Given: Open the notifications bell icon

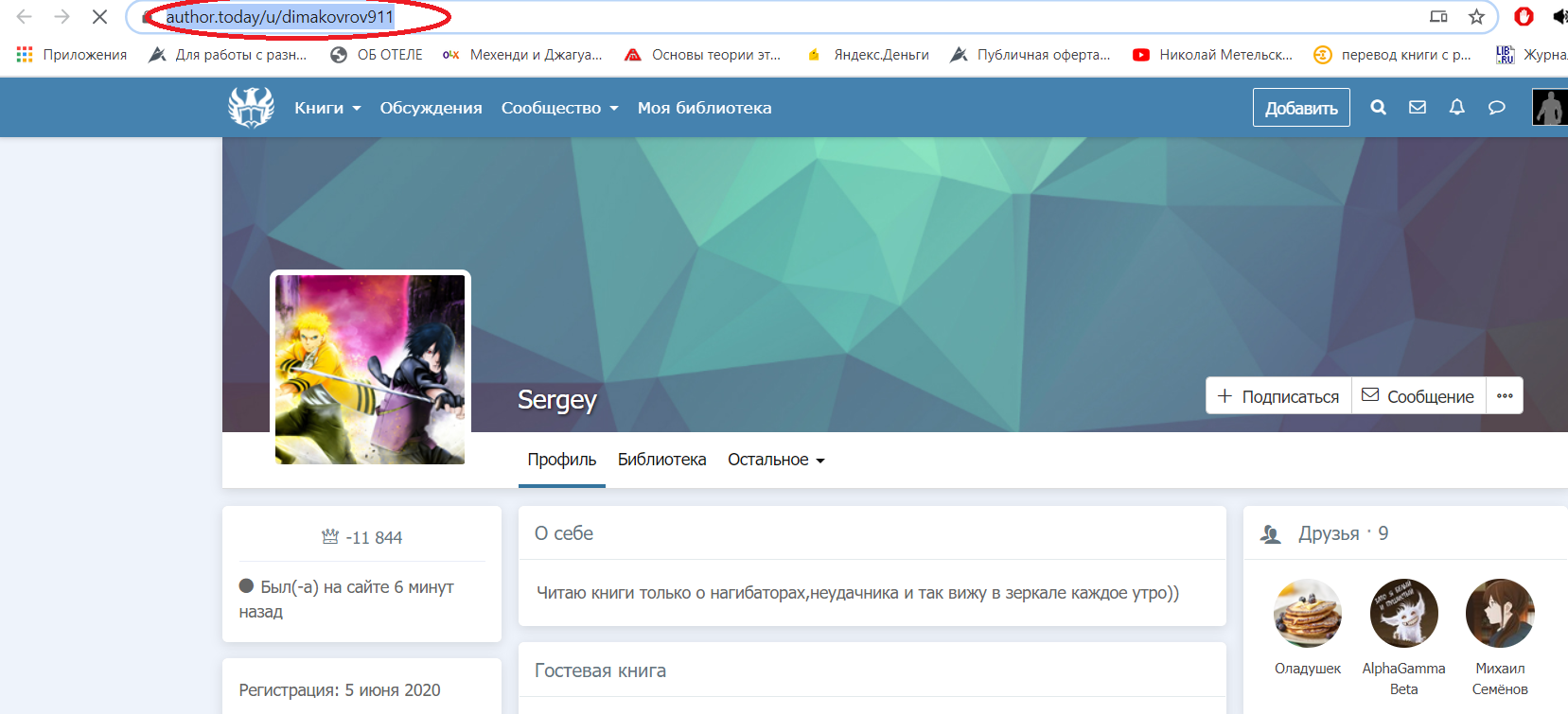Looking at the screenshot, I should [1457, 108].
